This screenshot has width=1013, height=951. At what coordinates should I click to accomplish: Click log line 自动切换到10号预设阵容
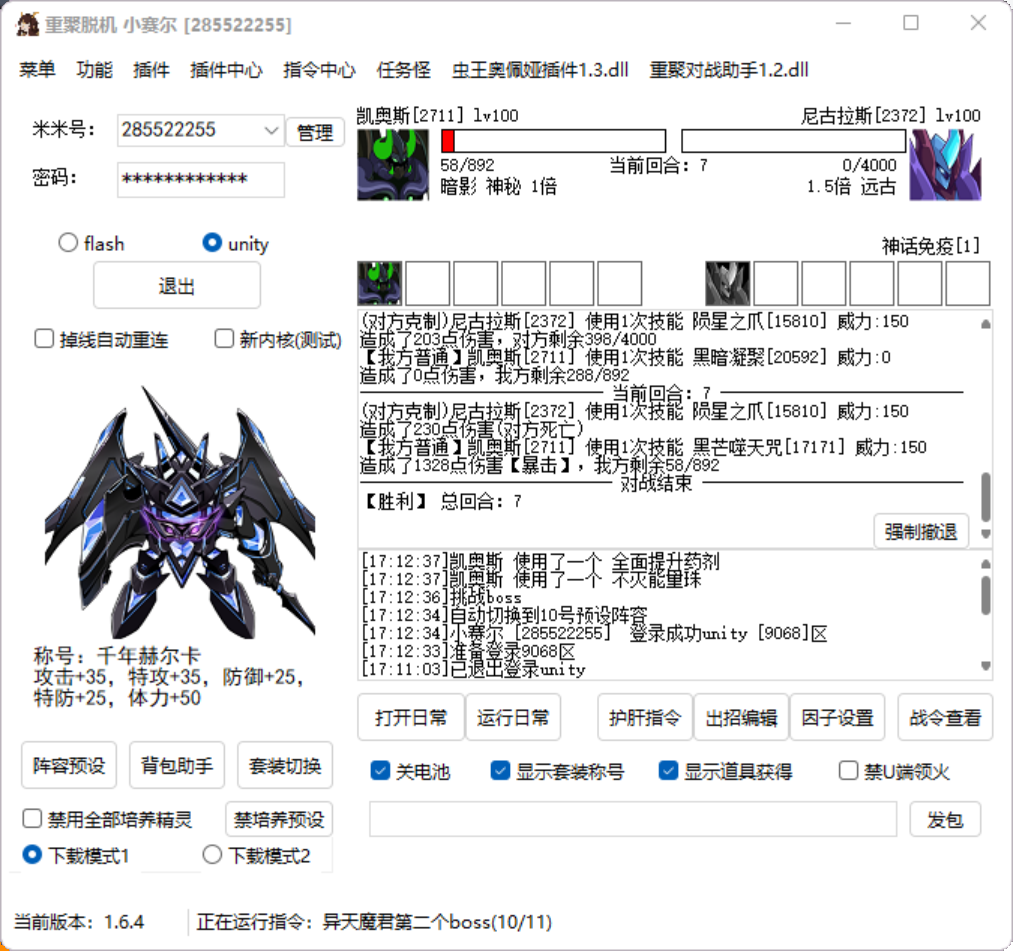[548, 615]
